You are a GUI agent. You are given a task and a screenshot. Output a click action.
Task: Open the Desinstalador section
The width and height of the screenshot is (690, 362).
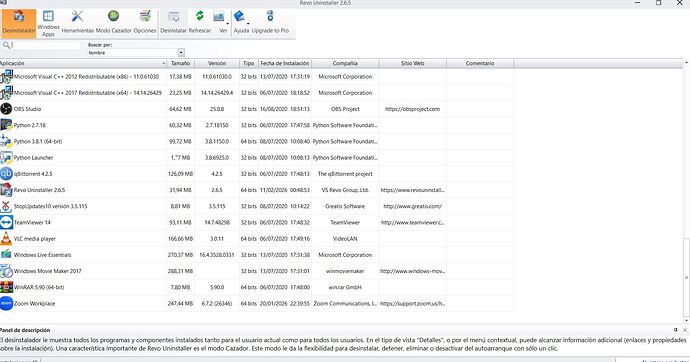click(x=19, y=23)
